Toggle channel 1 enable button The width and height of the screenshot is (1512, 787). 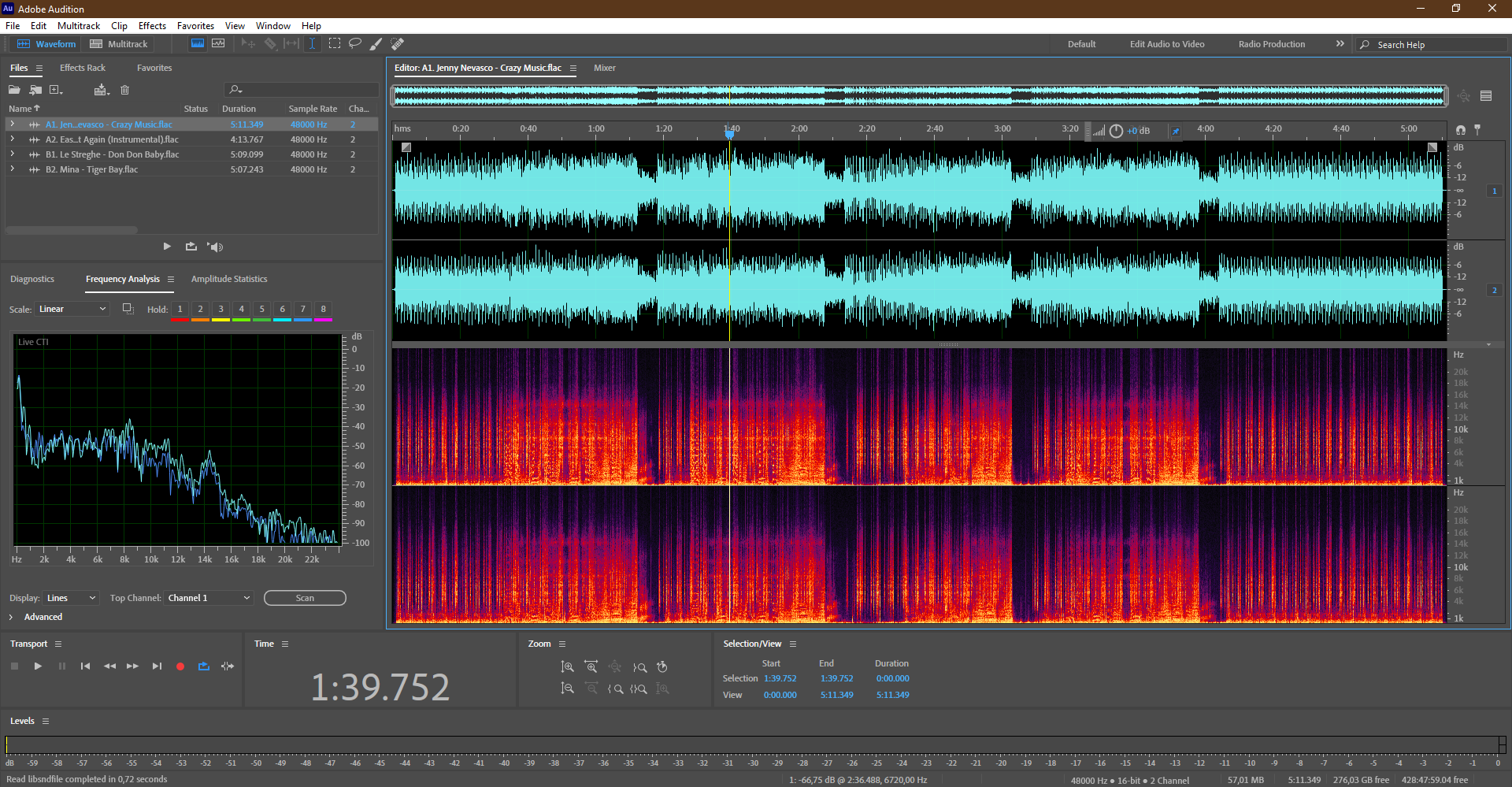[x=1494, y=191]
